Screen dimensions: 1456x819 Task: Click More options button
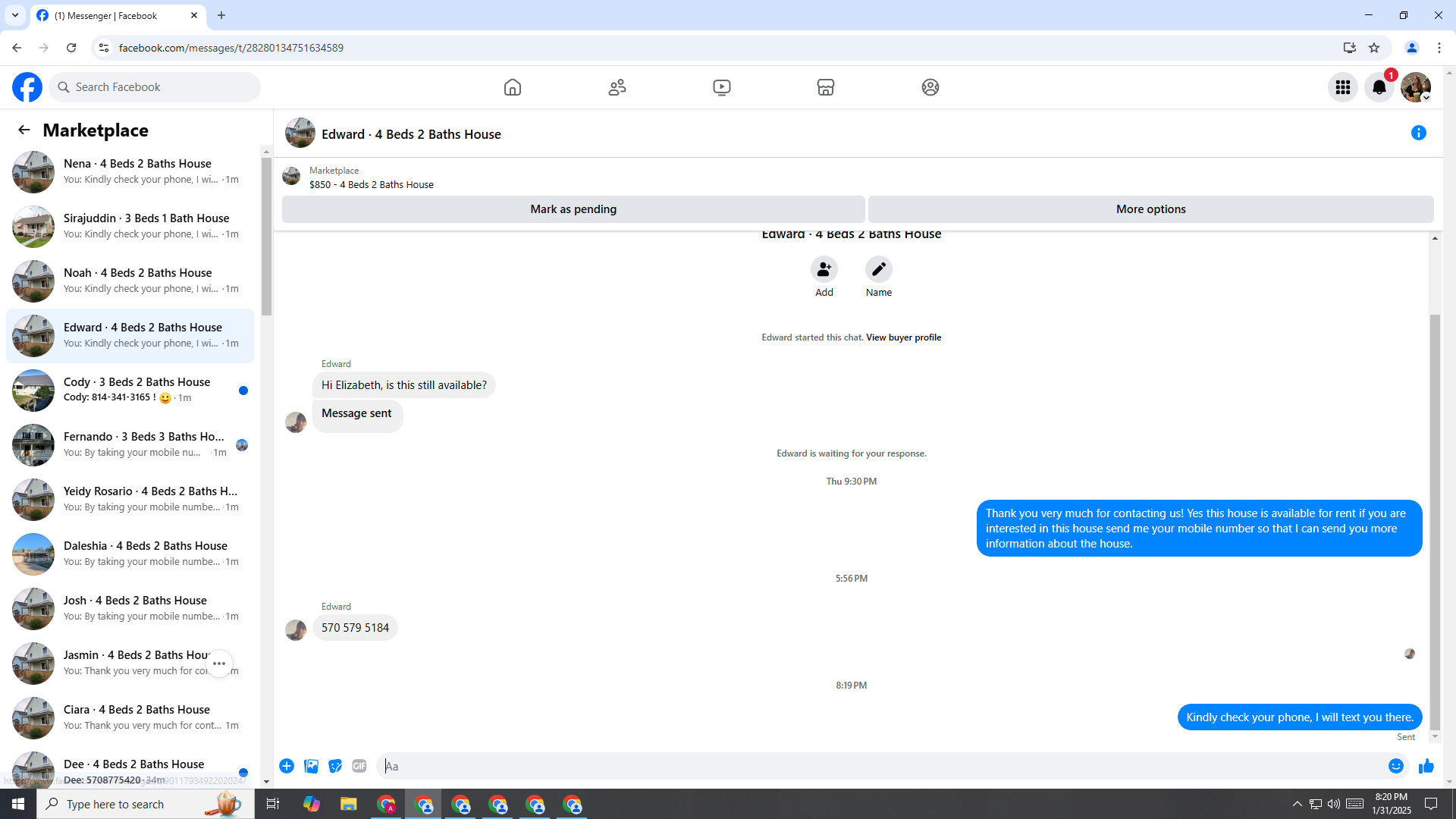click(x=1150, y=209)
